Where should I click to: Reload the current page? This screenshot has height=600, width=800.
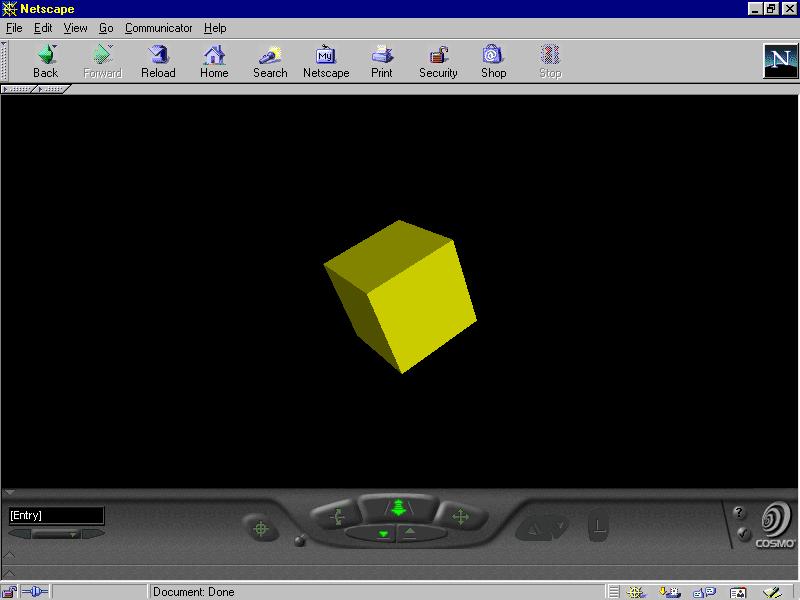pos(158,62)
